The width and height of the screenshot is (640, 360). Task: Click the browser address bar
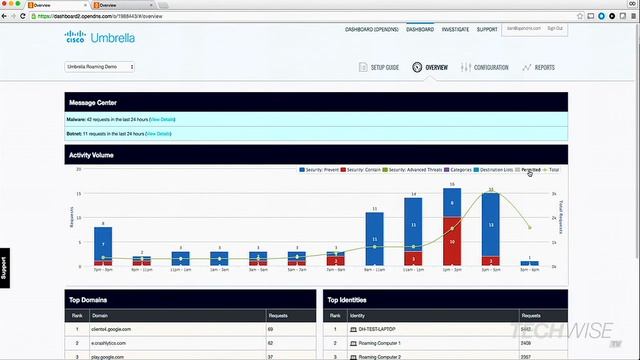click(x=302, y=16)
